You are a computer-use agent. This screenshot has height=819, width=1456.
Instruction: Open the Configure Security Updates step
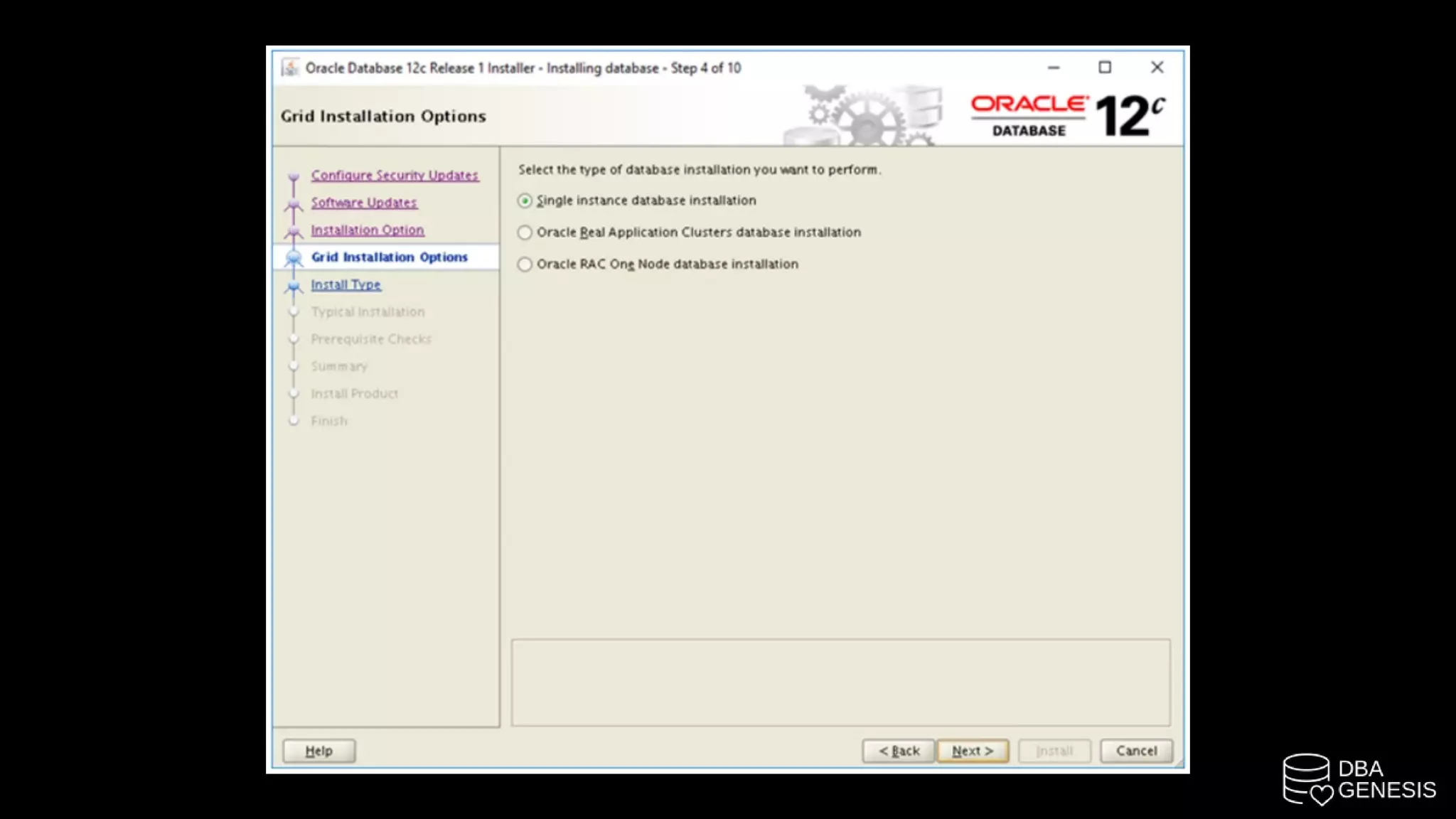(395, 175)
